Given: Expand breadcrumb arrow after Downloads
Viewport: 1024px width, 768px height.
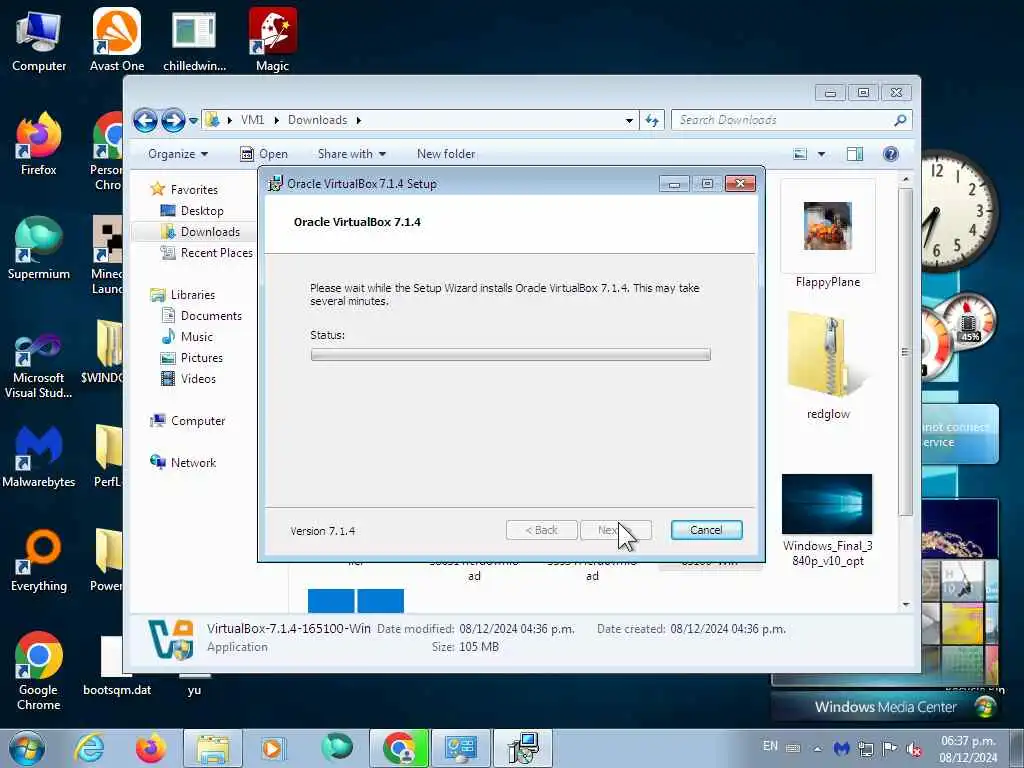Looking at the screenshot, I should click(359, 120).
